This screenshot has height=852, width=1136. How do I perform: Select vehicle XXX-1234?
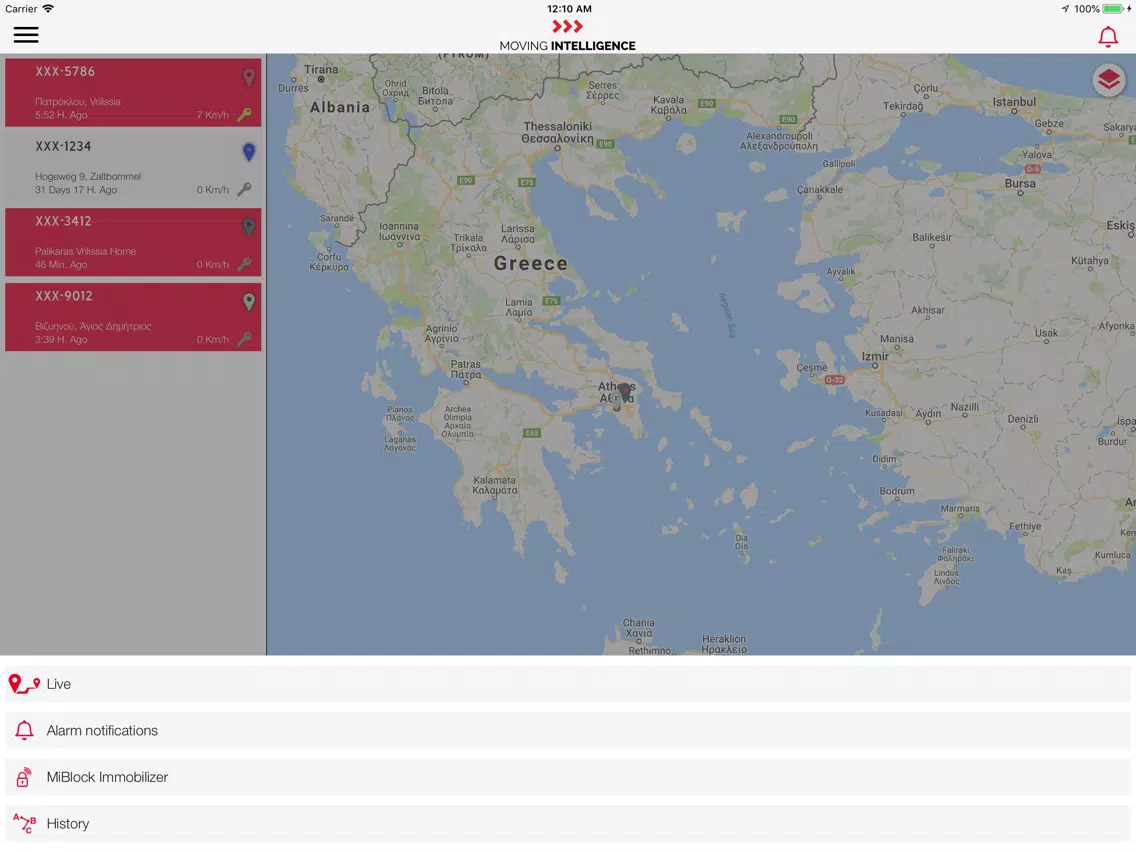[133, 167]
